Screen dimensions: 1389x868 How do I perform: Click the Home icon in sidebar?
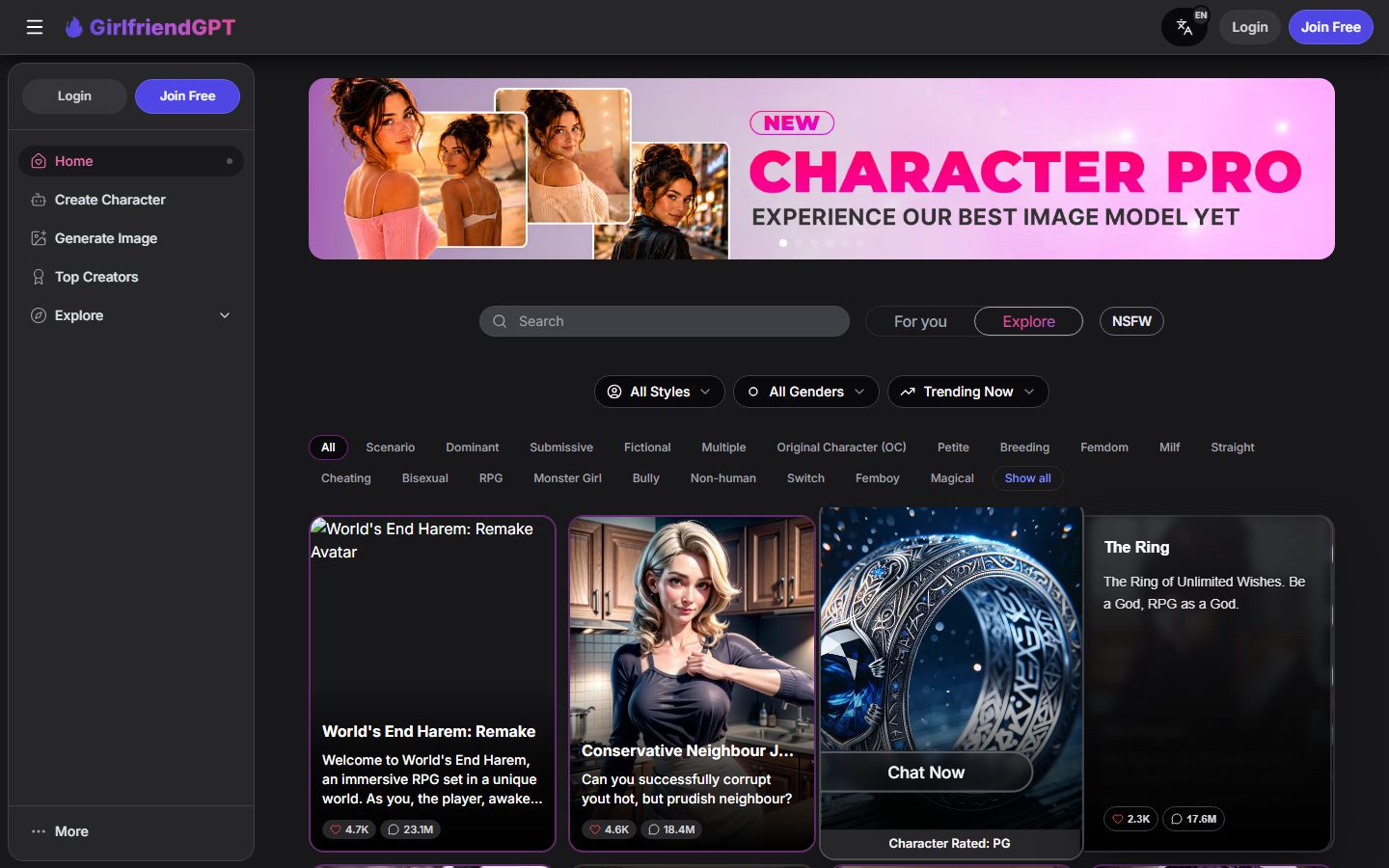point(39,161)
